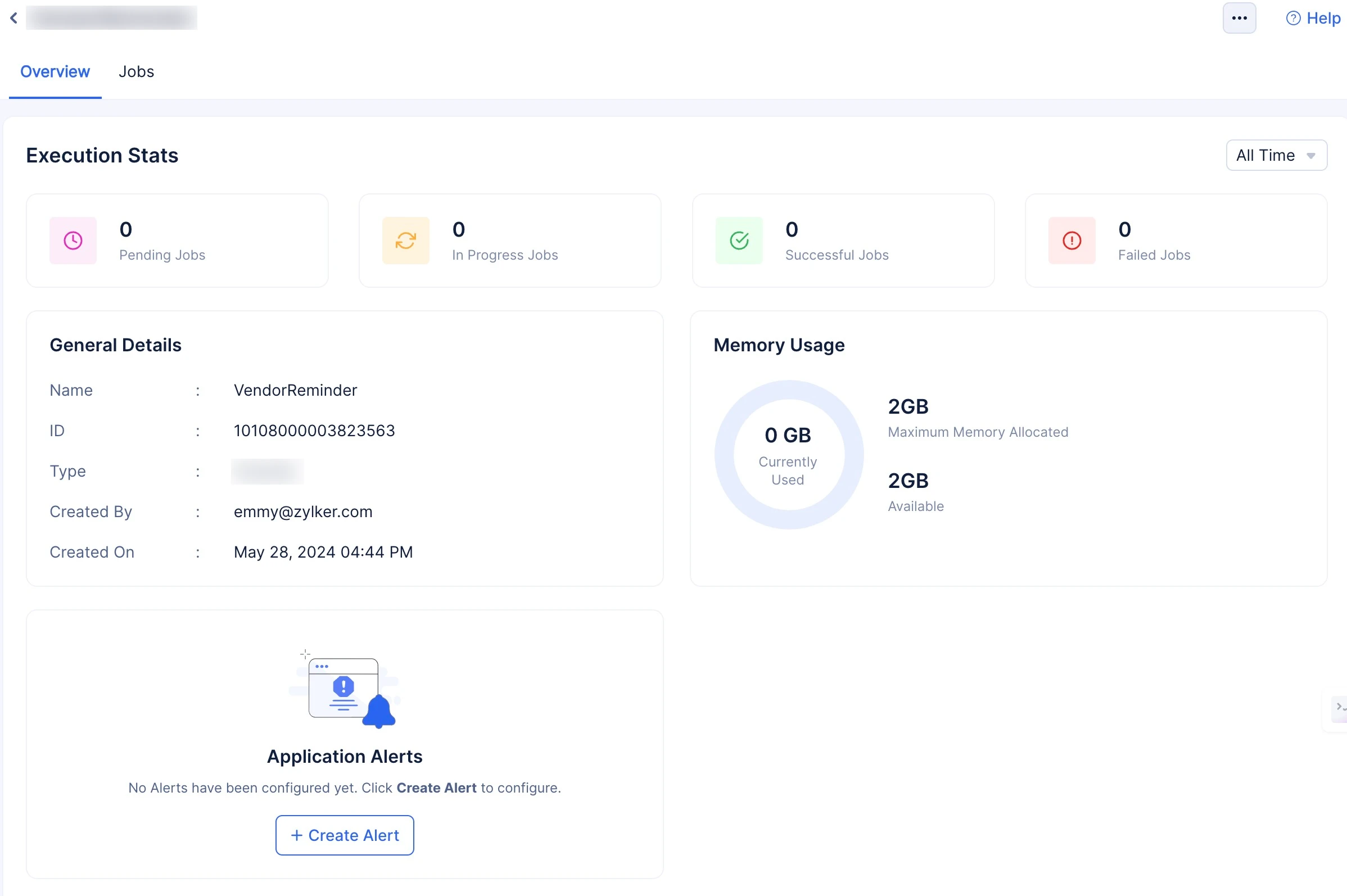Screen dimensions: 1347x896
Task: Open the console panel handle at right edge
Action: (1339, 709)
